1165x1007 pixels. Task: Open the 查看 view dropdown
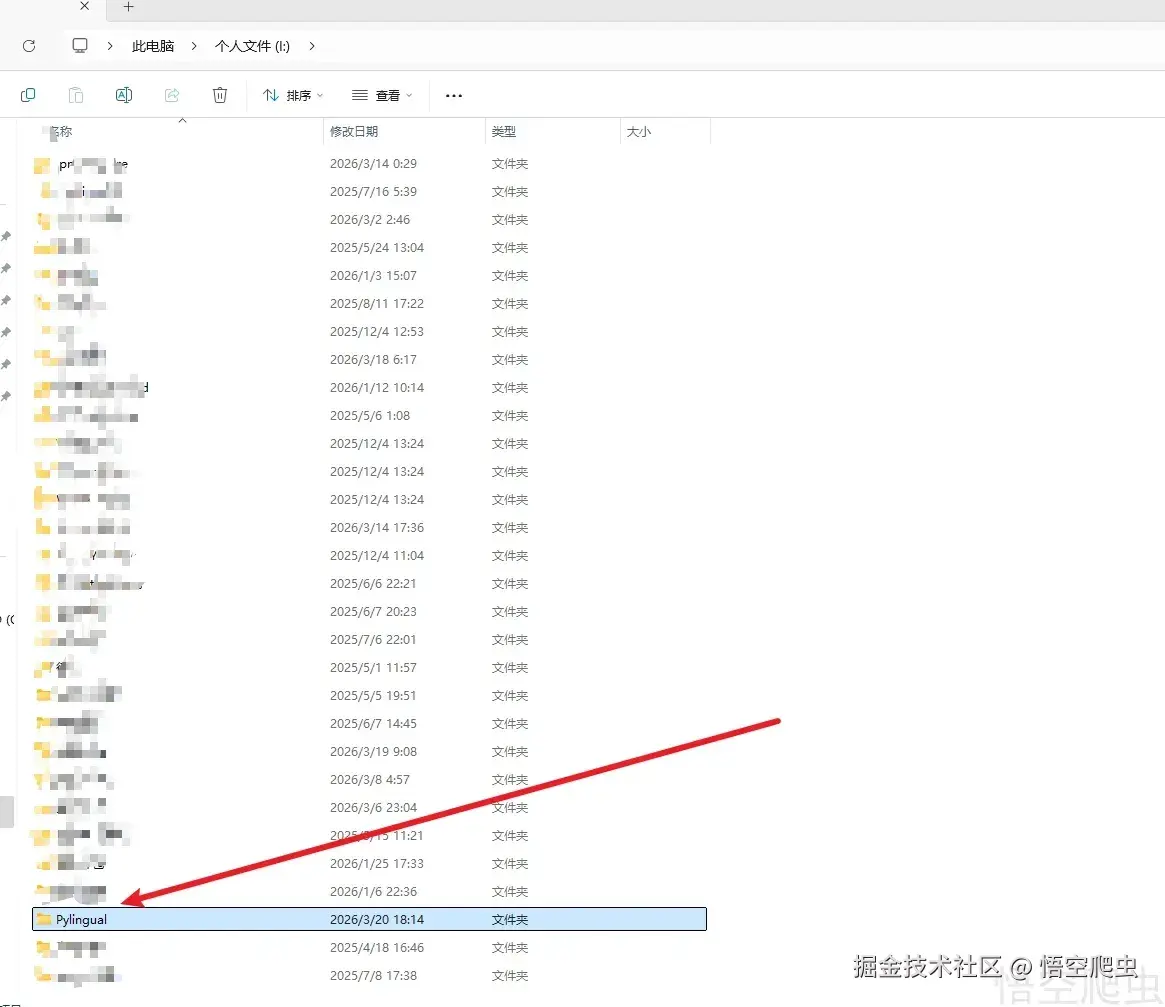pos(382,95)
